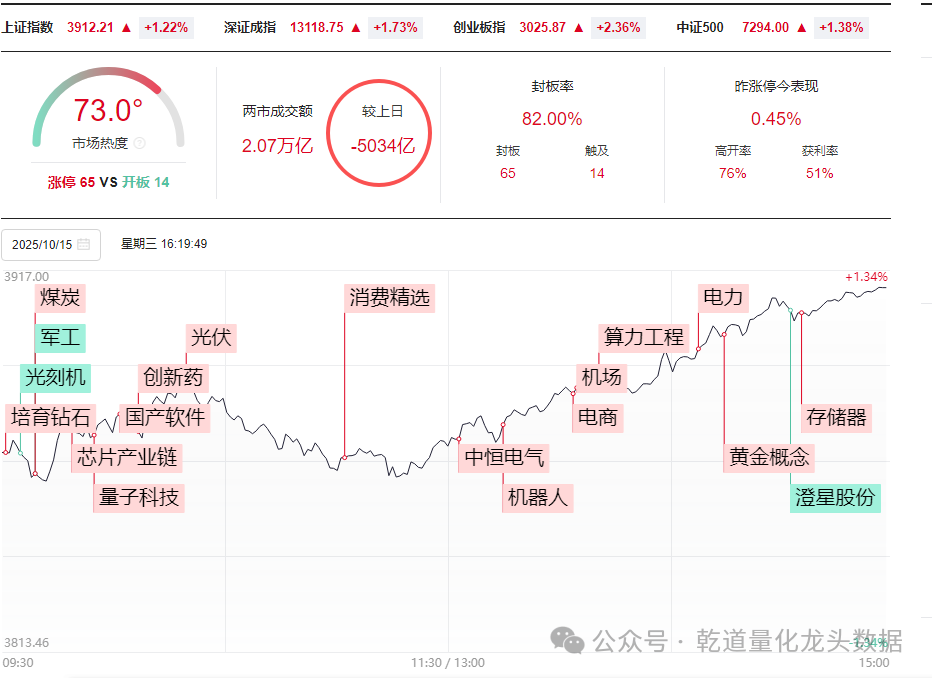This screenshot has height=678, width=932.
Task: Click the red up-arrow beside 上证指数
Action: point(126,27)
